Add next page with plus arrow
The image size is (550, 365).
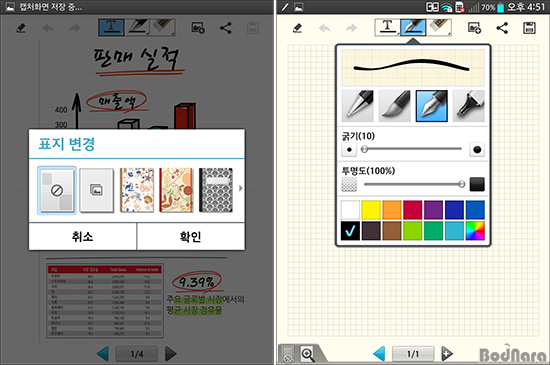(447, 354)
